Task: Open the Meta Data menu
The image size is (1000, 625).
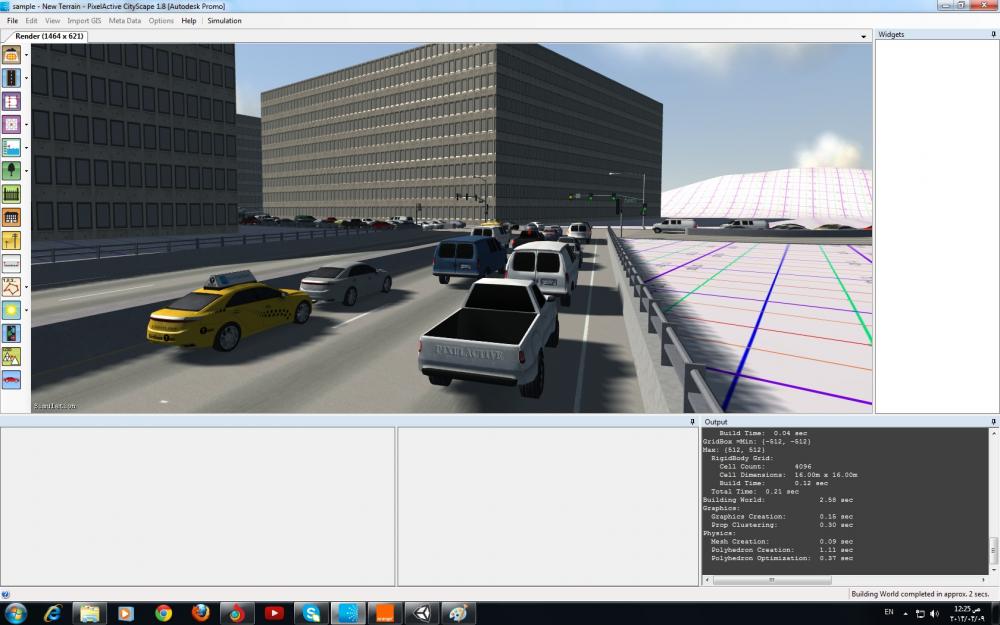Action: coord(125,20)
